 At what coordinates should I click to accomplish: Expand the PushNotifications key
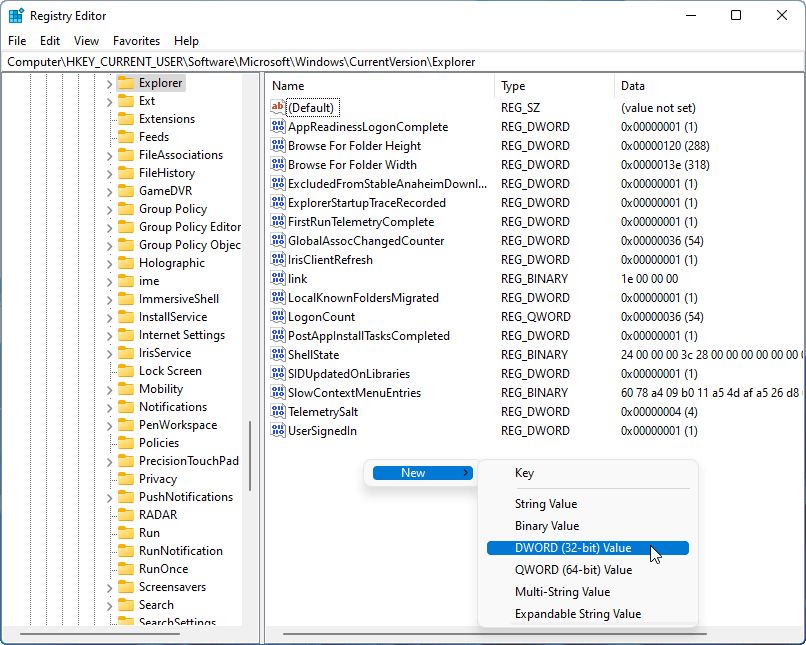coord(109,497)
